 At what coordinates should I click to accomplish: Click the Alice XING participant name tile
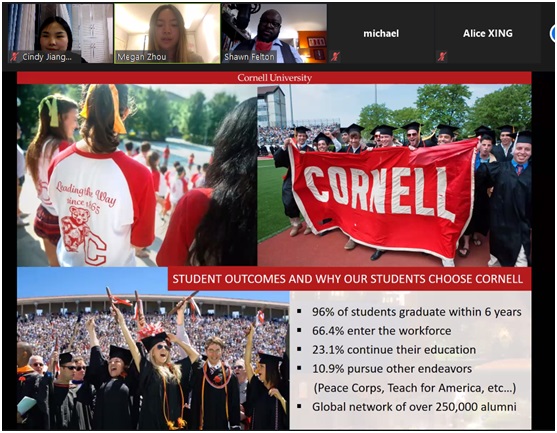click(487, 33)
